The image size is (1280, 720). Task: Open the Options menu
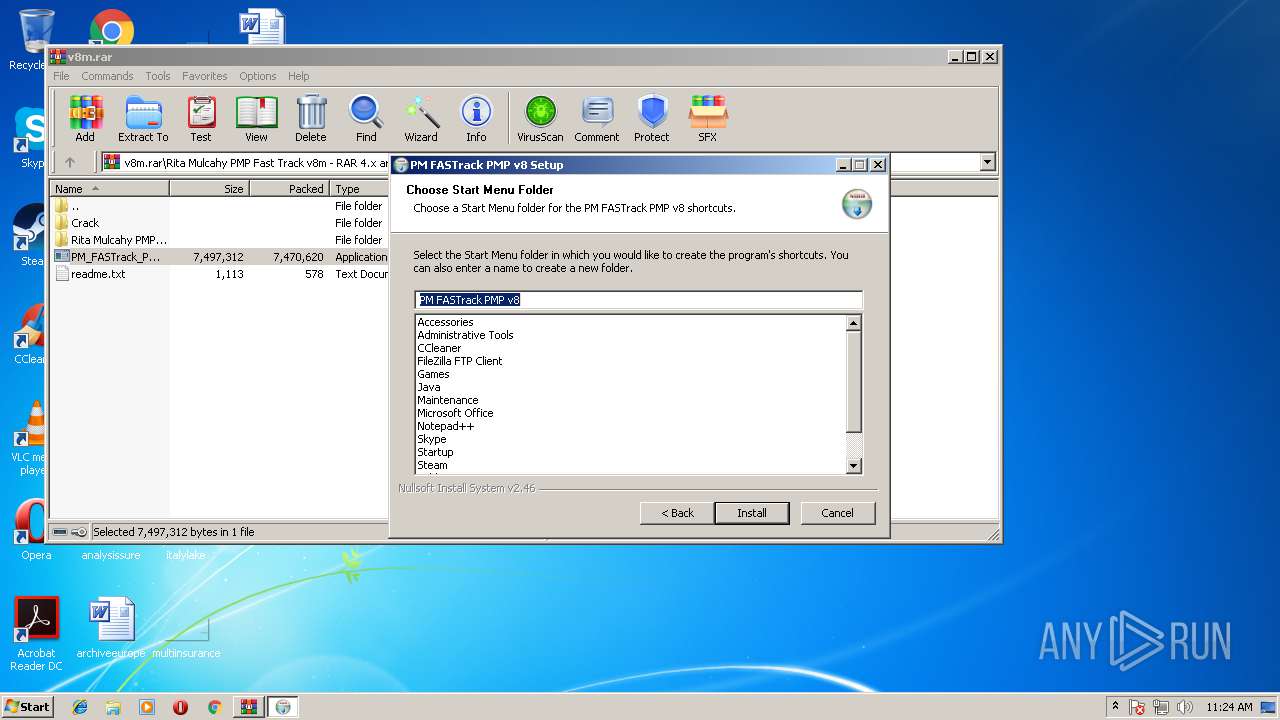coord(257,76)
